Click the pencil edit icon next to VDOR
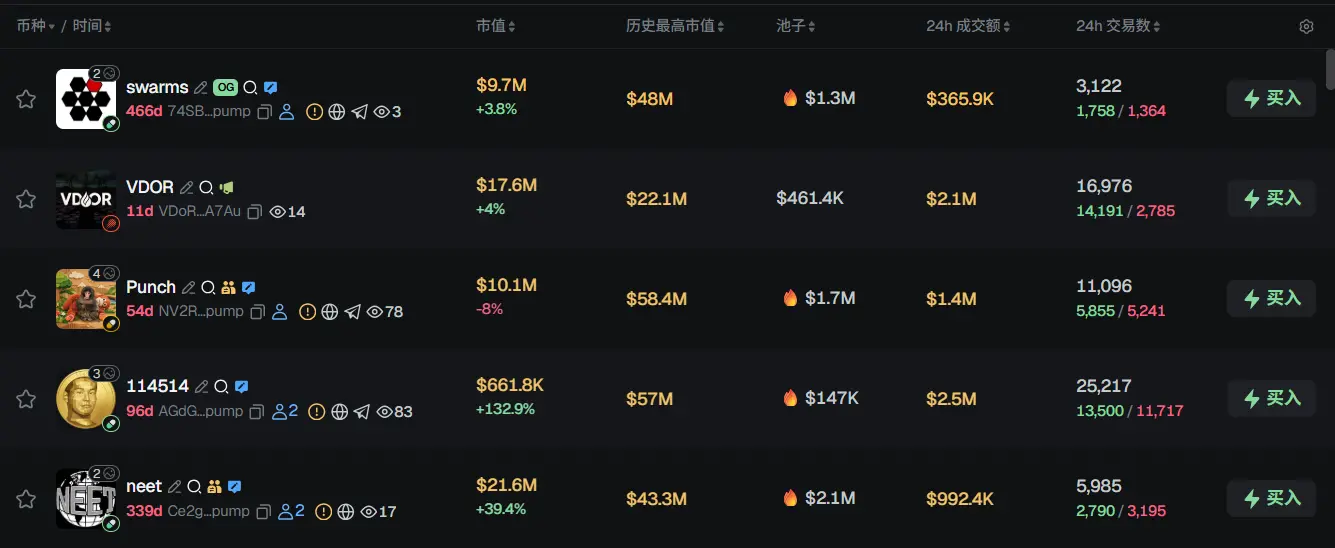Viewport: 1335px width, 548px height. 186,187
